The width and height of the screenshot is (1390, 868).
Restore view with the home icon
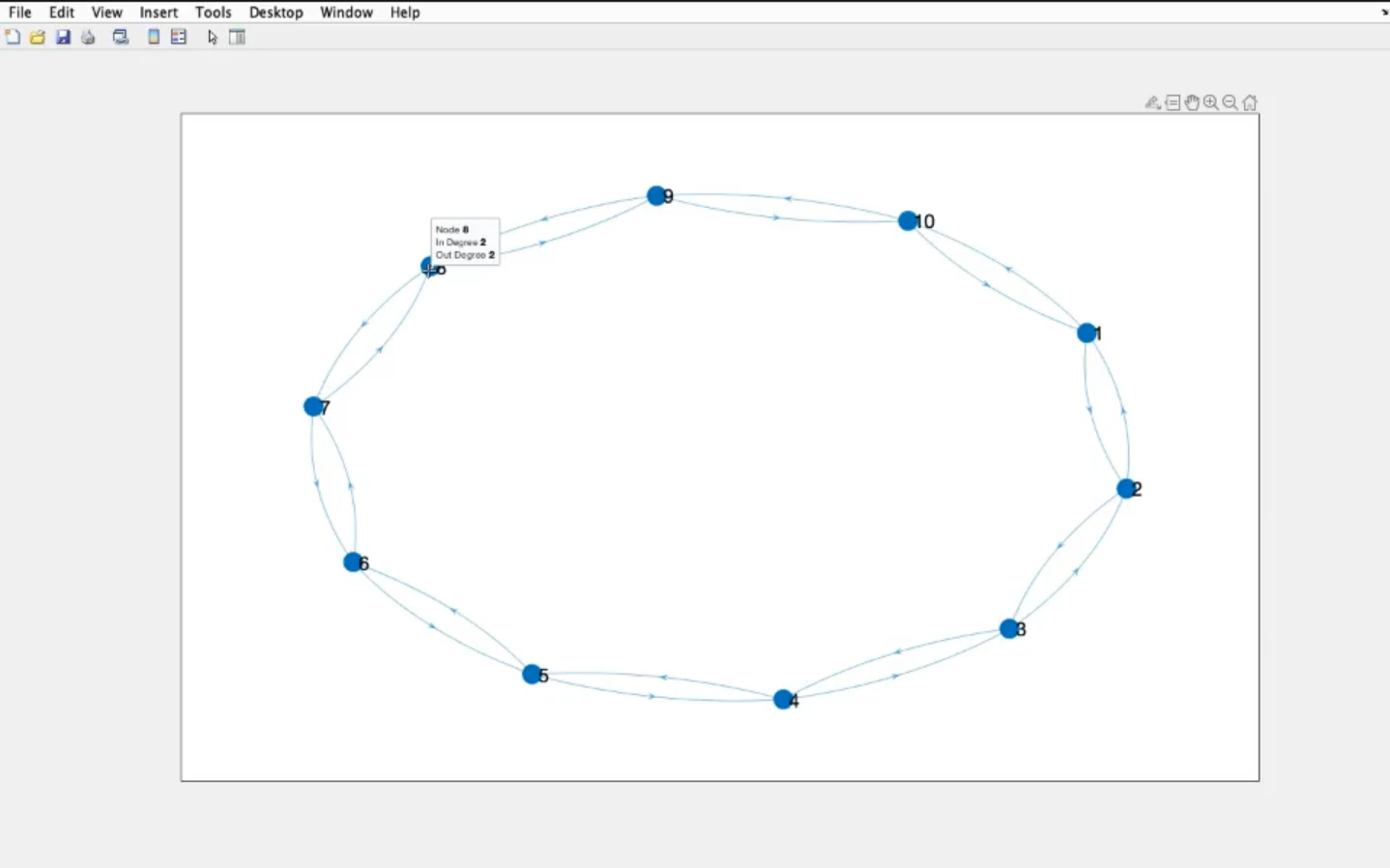pyautogui.click(x=1250, y=102)
